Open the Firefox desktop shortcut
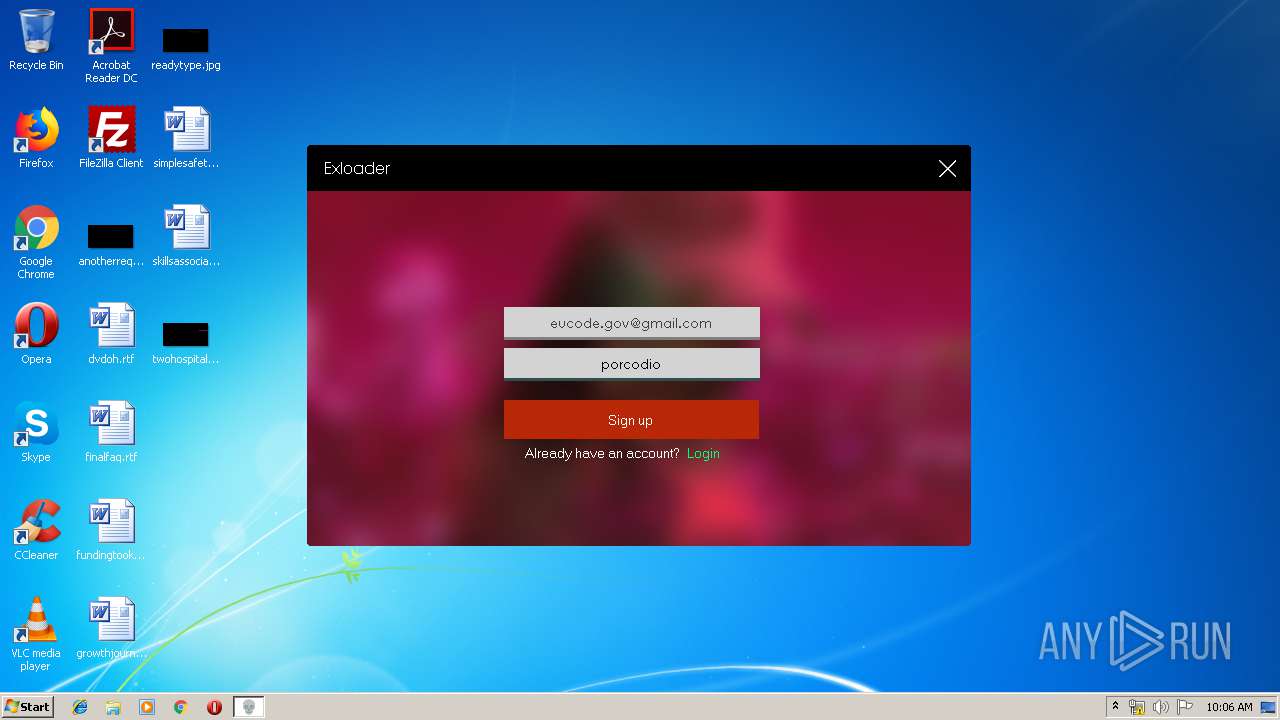This screenshot has width=1280, height=720. 36,139
